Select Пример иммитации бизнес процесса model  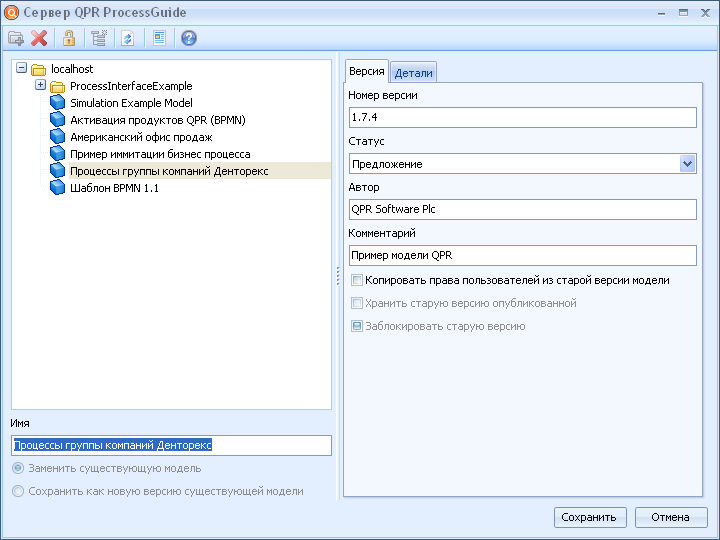point(160,154)
